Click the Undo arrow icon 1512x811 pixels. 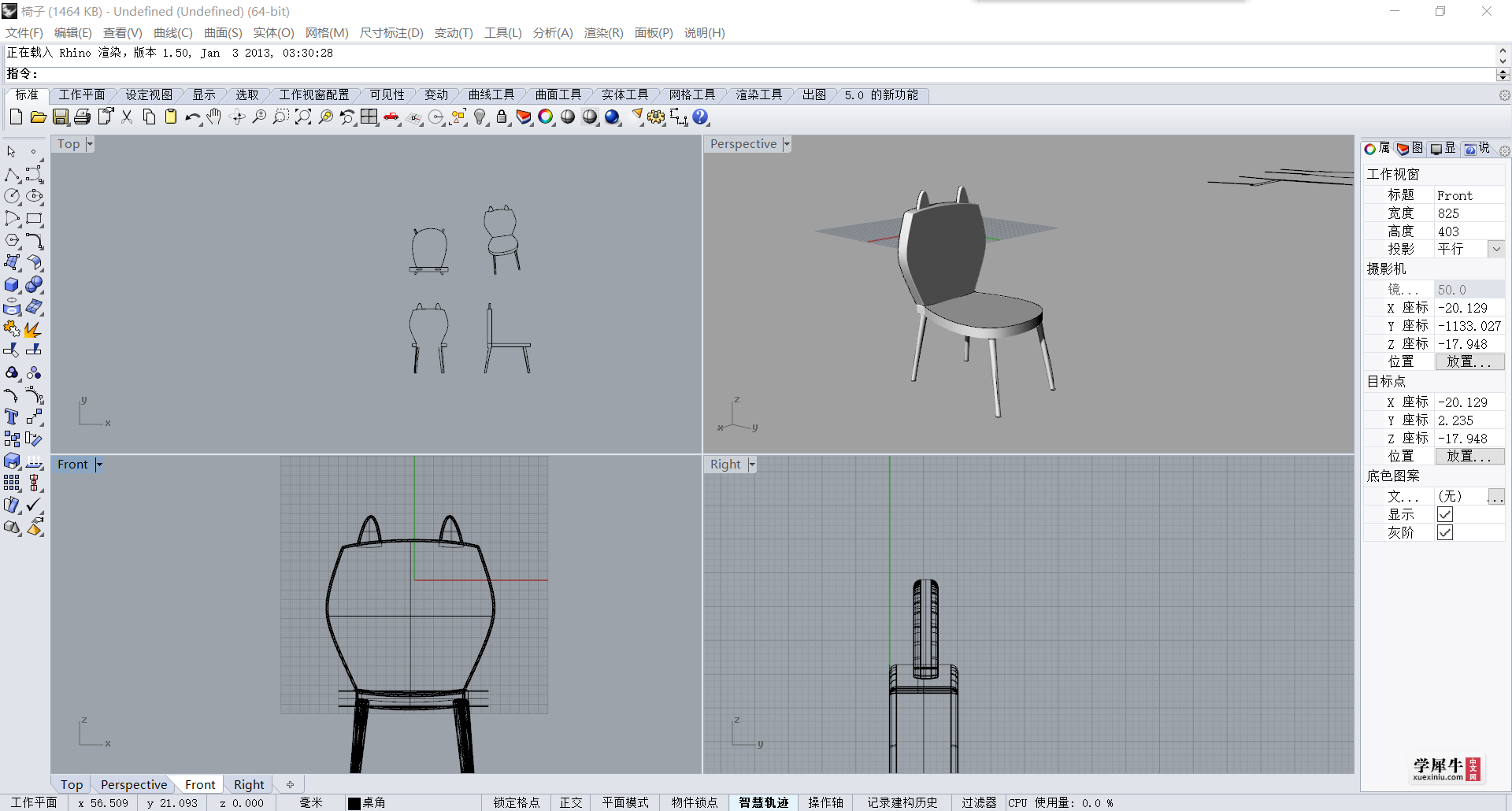(193, 117)
